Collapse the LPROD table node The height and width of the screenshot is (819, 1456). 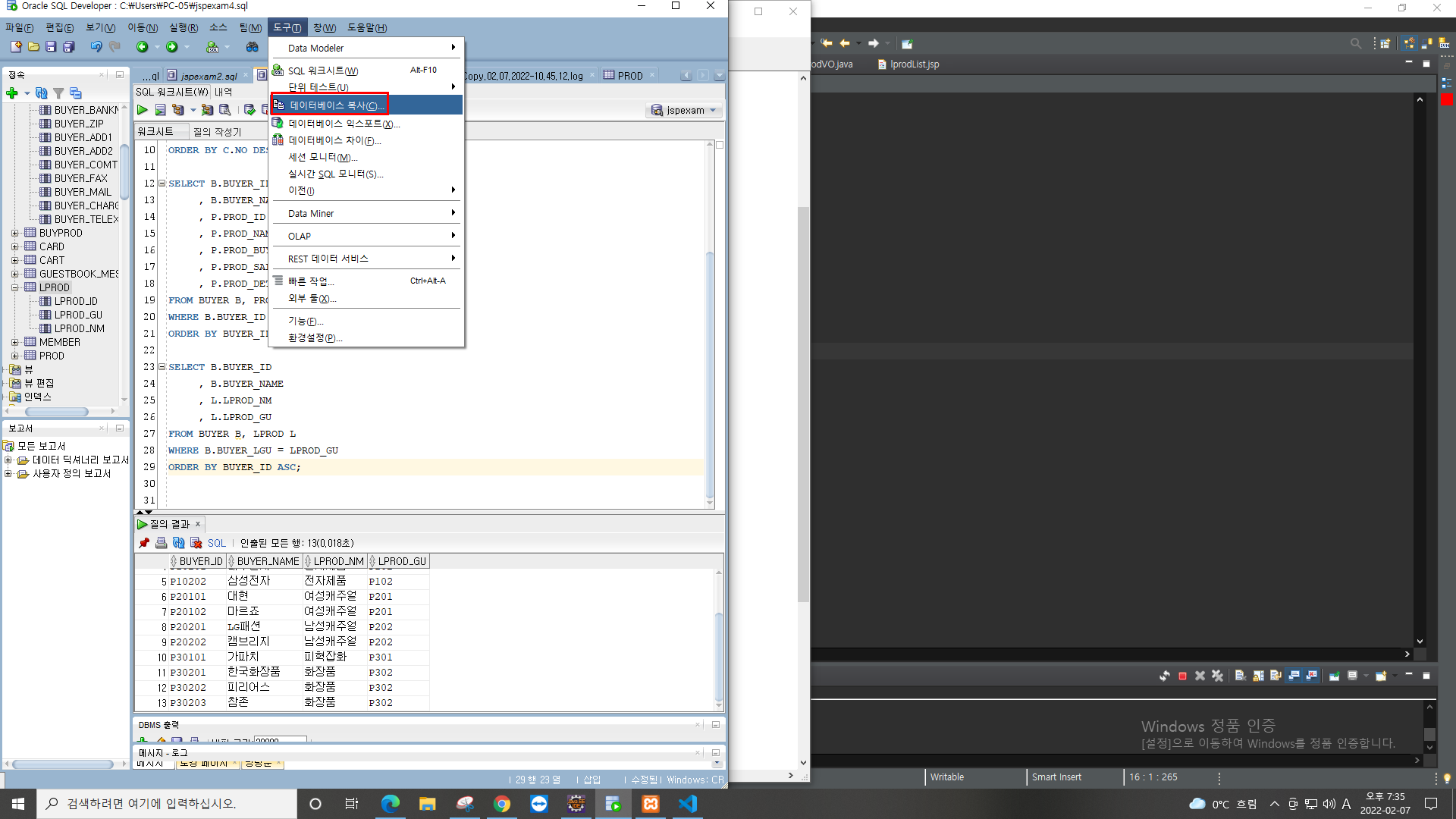point(14,287)
